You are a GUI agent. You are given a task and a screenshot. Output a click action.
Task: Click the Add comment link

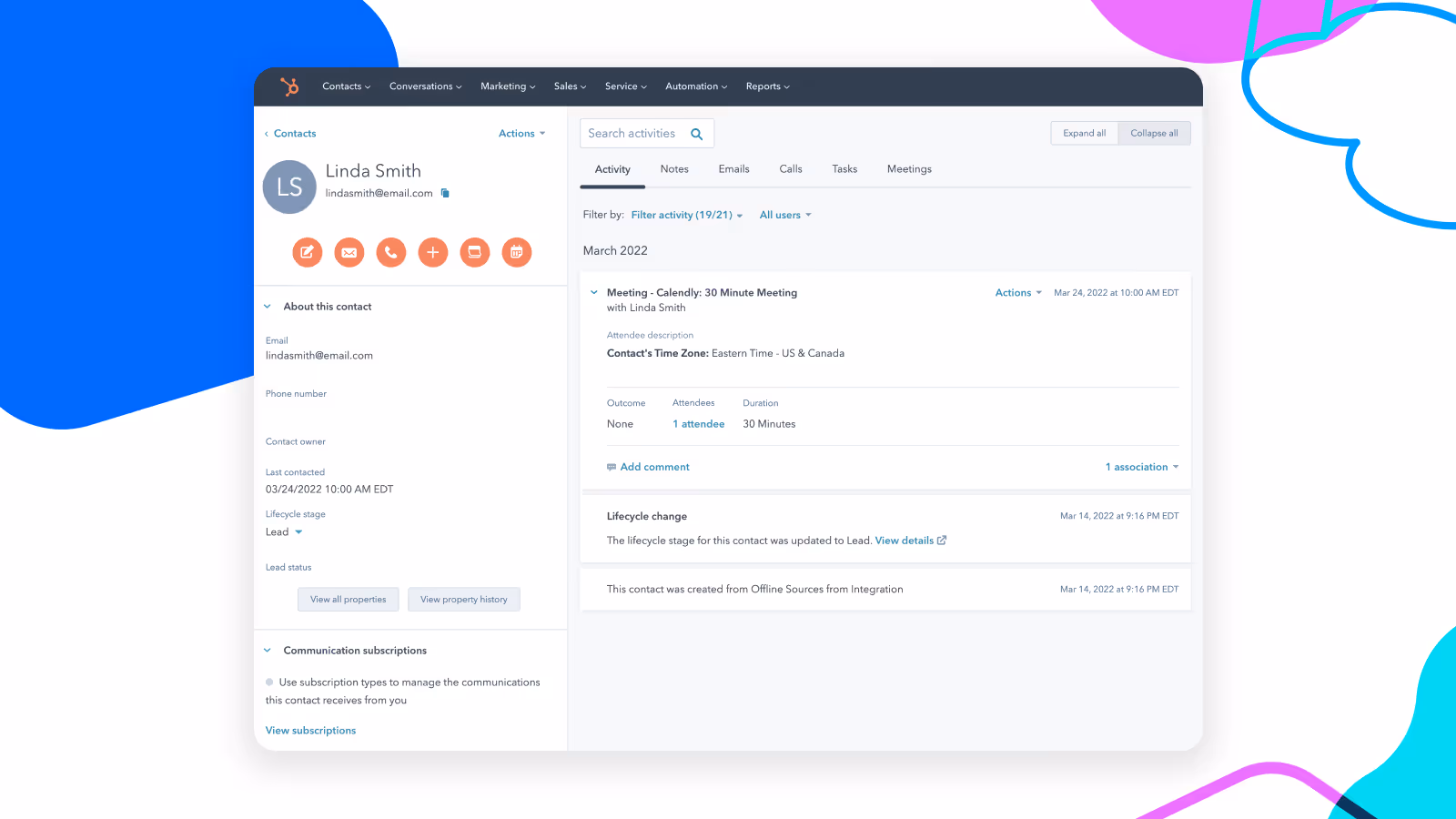pos(655,467)
